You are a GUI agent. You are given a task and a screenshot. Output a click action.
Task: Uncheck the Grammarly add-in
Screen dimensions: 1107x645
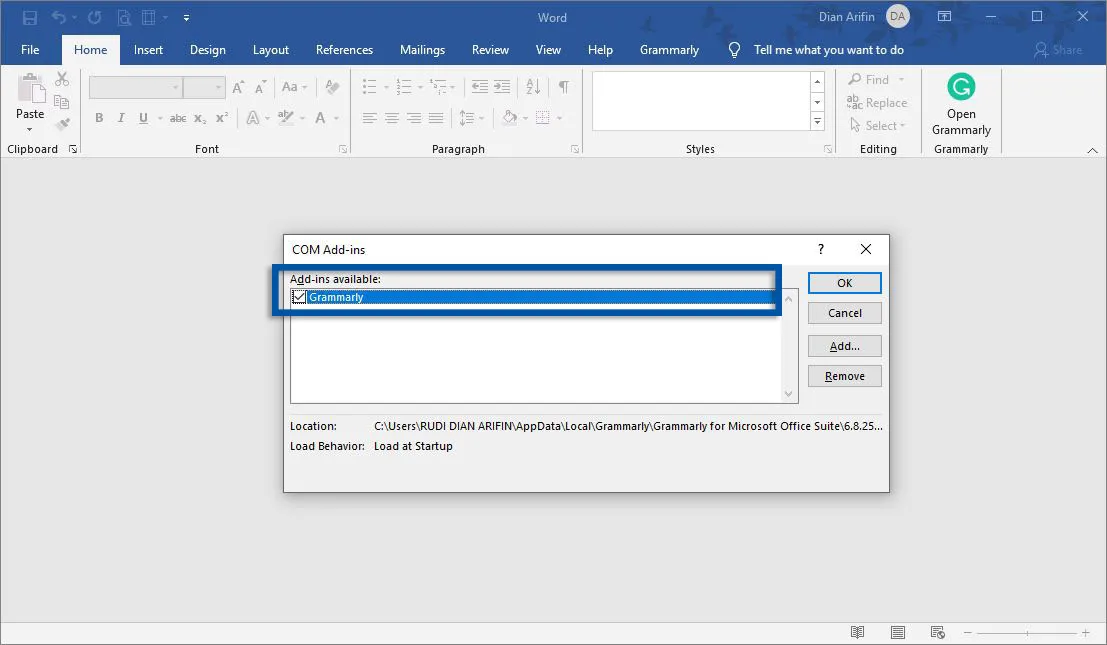click(x=298, y=296)
